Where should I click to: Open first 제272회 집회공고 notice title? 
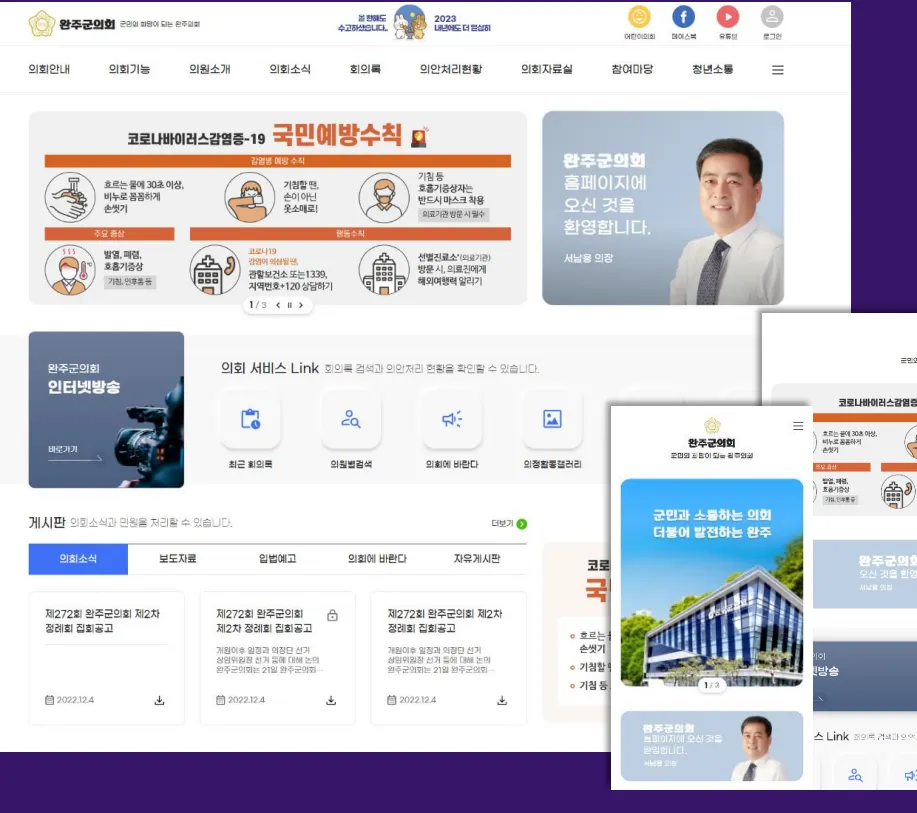(102, 621)
